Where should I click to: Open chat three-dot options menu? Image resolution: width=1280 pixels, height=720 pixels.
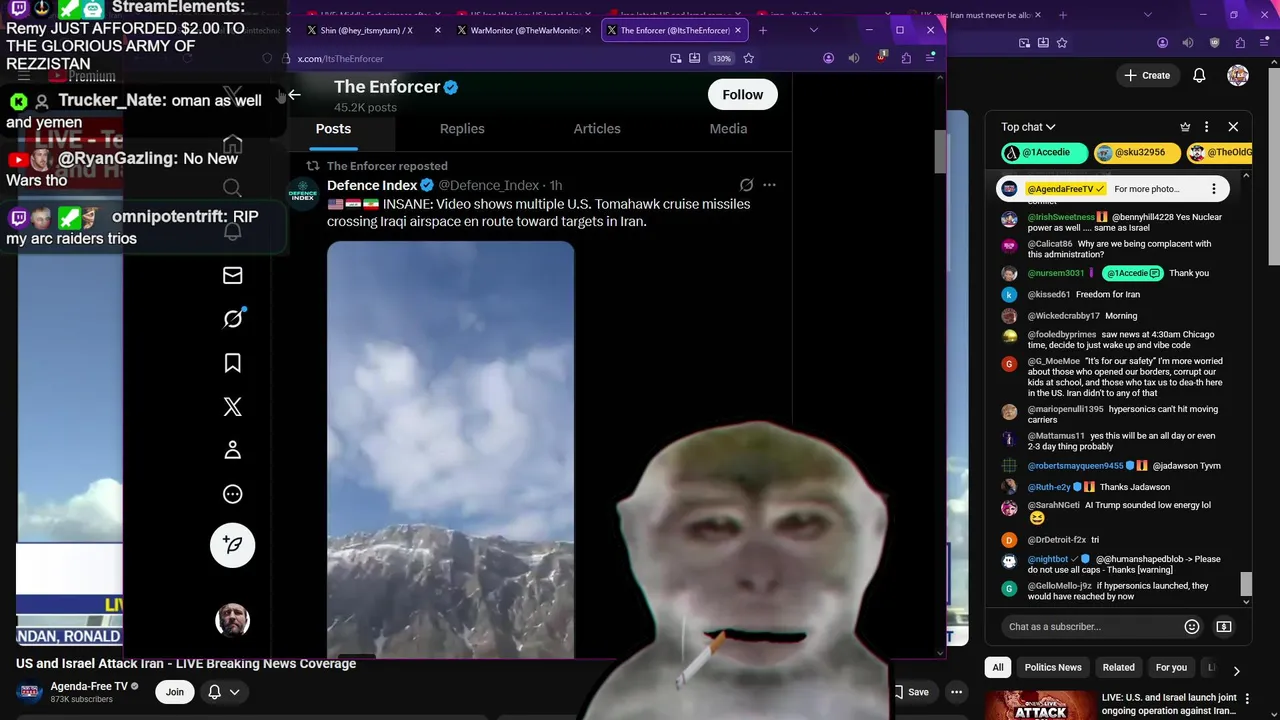coord(1206,127)
